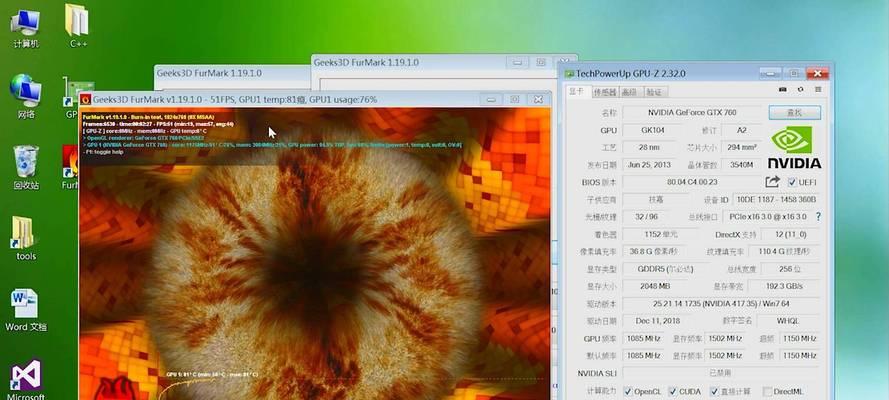The height and width of the screenshot is (400, 889).
Task: Click the 294 mm² die size value
Action: tap(742, 147)
